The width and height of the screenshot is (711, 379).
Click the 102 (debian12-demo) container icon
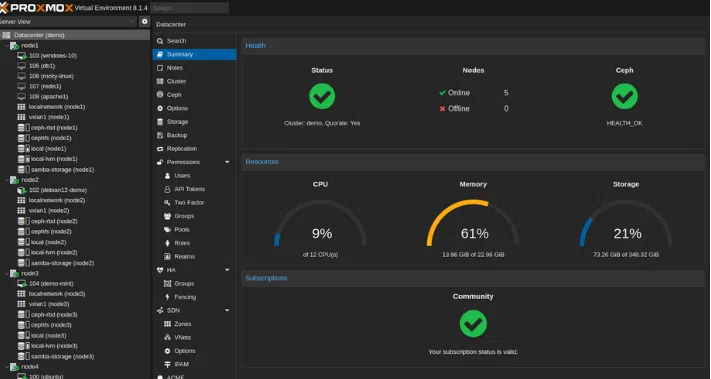tap(22, 190)
